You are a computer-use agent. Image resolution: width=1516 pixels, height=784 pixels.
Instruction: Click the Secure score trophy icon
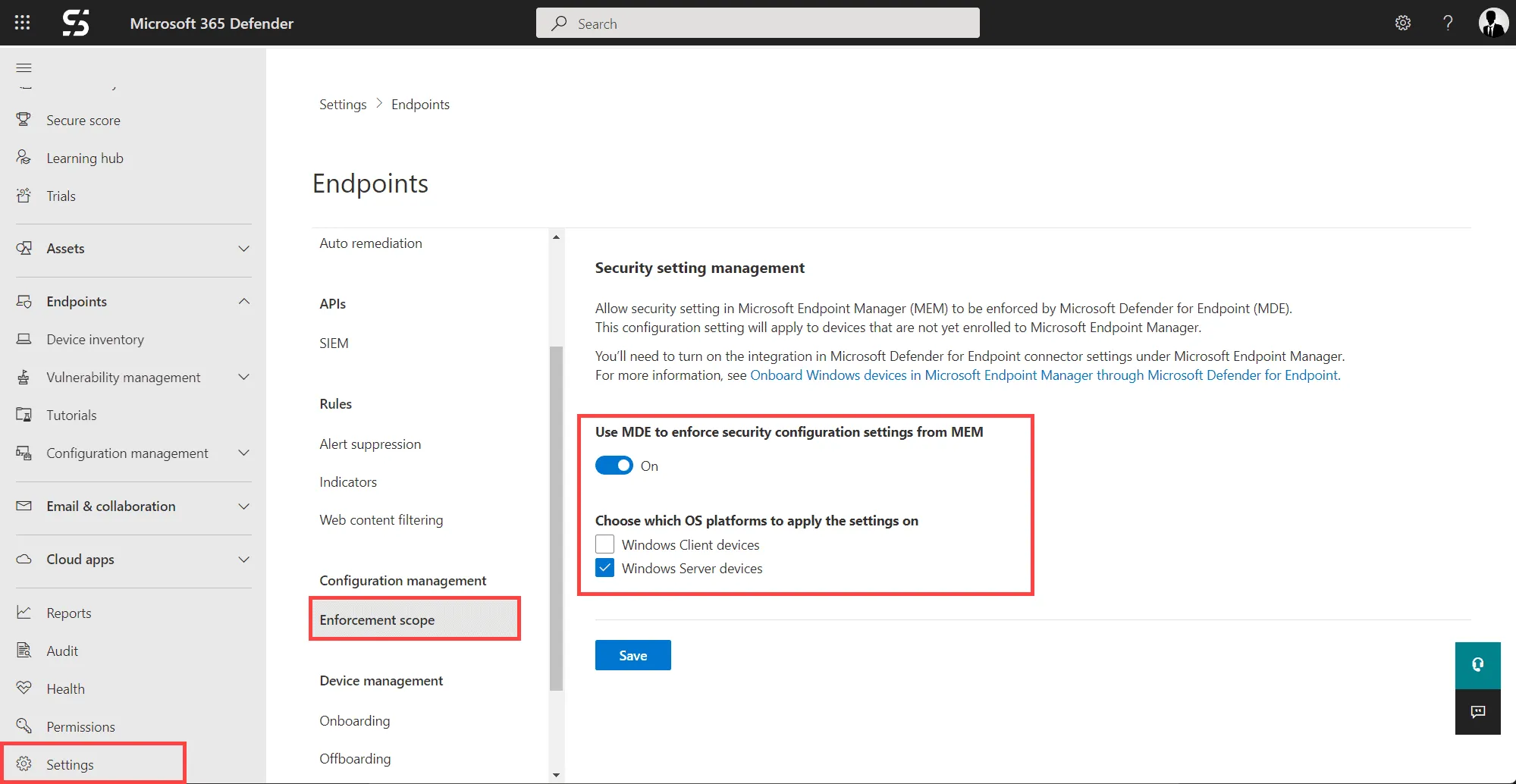[24, 120]
